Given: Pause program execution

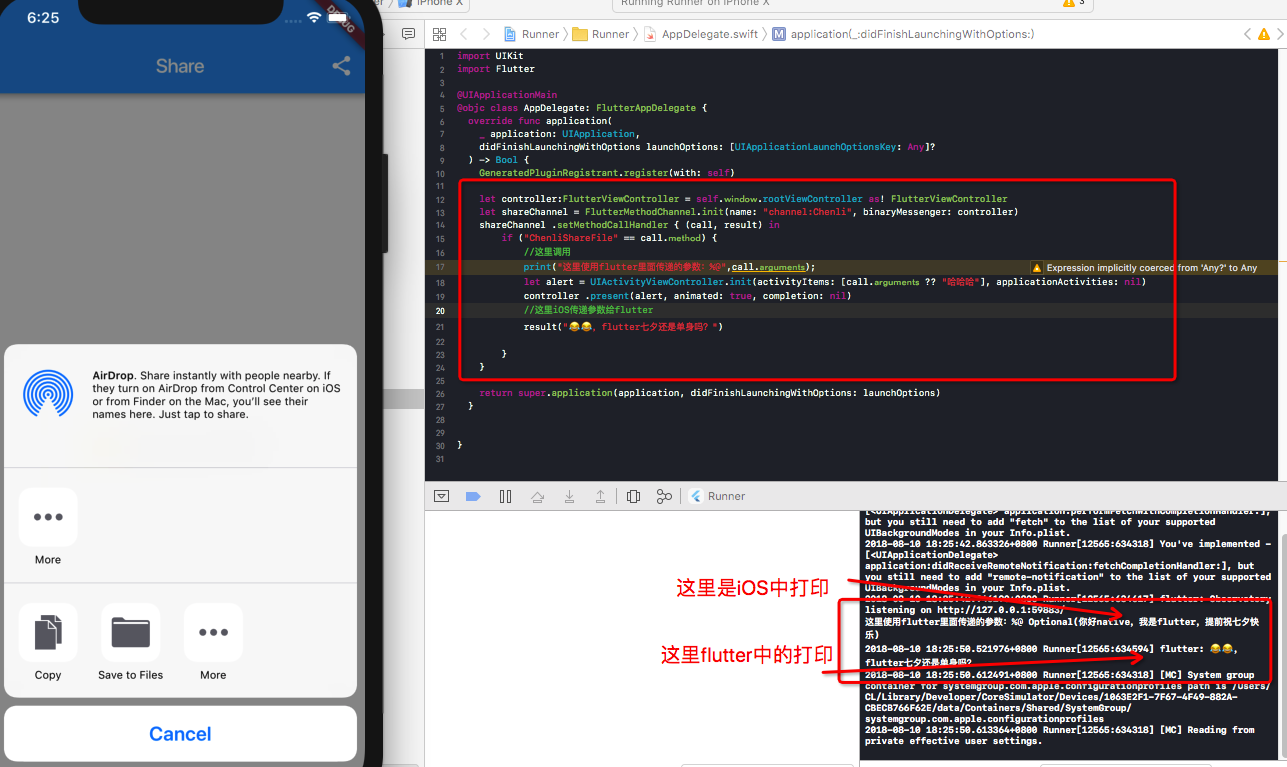Looking at the screenshot, I should [x=505, y=496].
